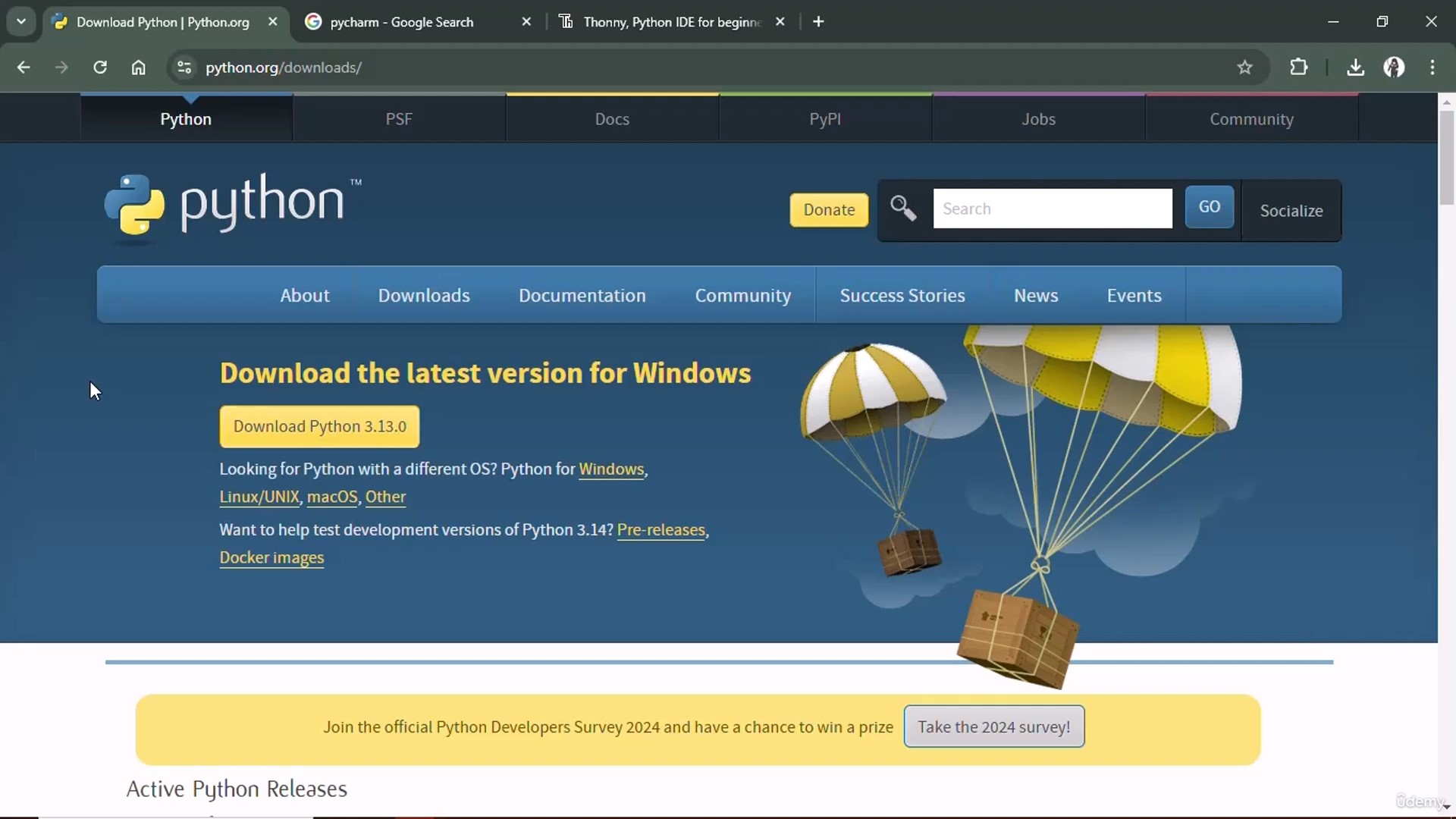Click the yellow Donate button
1456x819 pixels.
pyautogui.click(x=829, y=209)
